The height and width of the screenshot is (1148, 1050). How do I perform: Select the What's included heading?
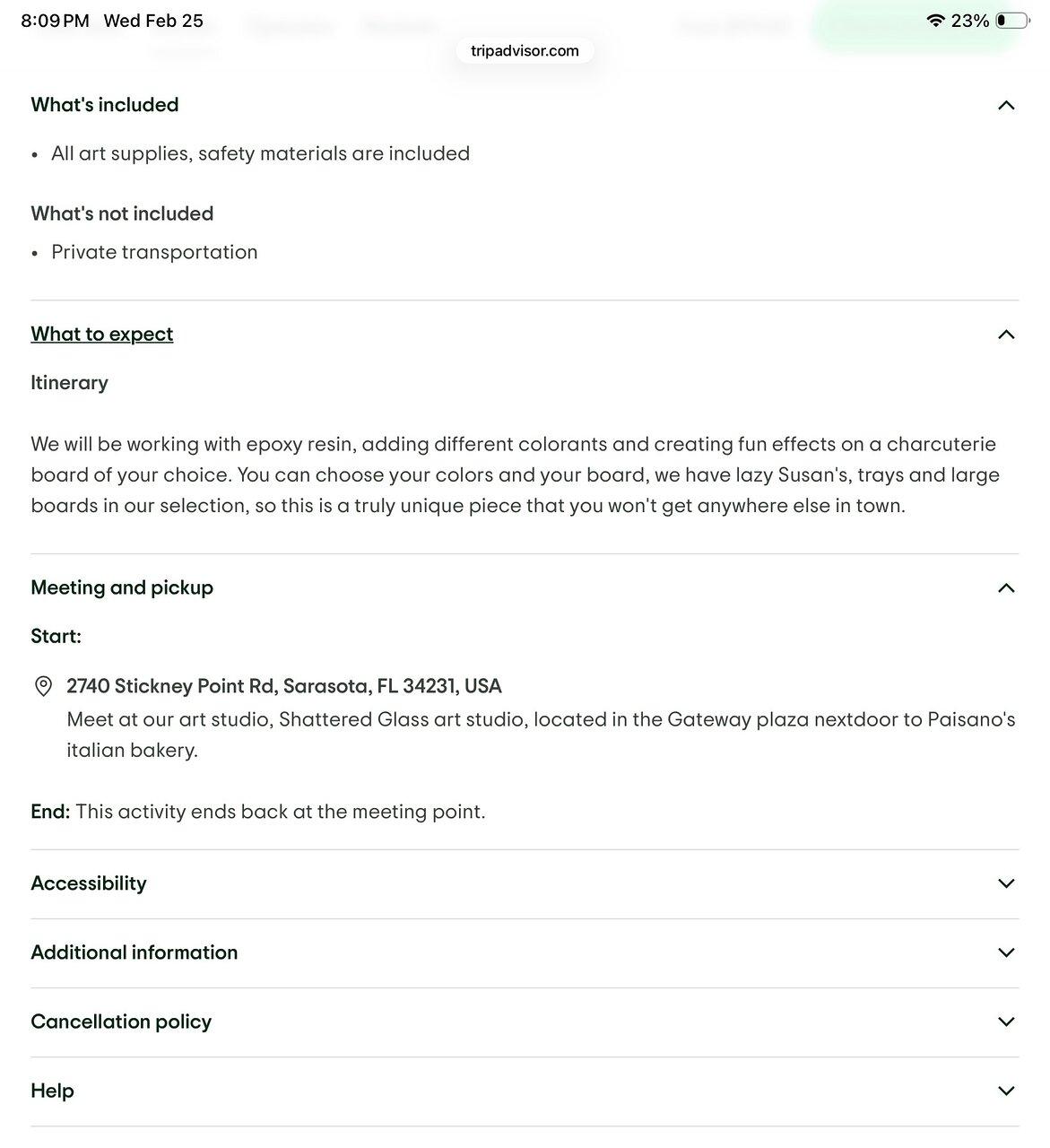[105, 105]
